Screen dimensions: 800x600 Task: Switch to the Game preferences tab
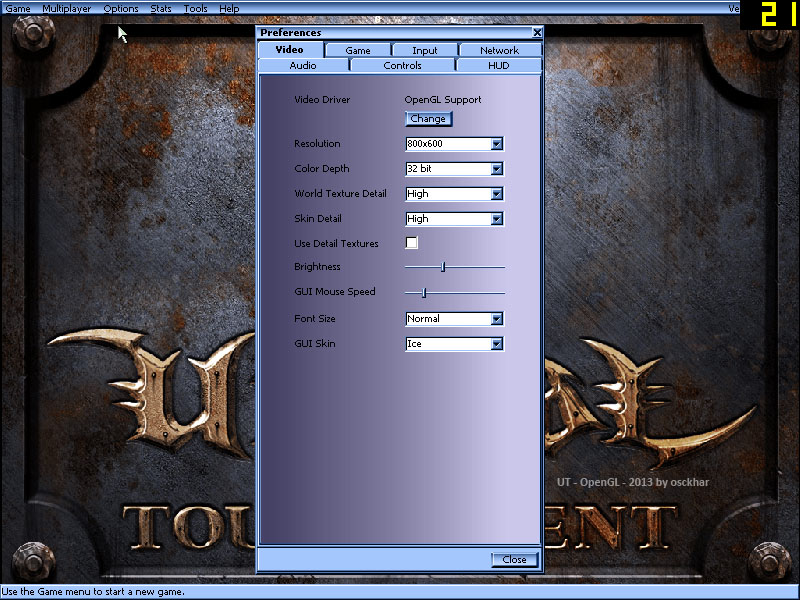(x=358, y=51)
